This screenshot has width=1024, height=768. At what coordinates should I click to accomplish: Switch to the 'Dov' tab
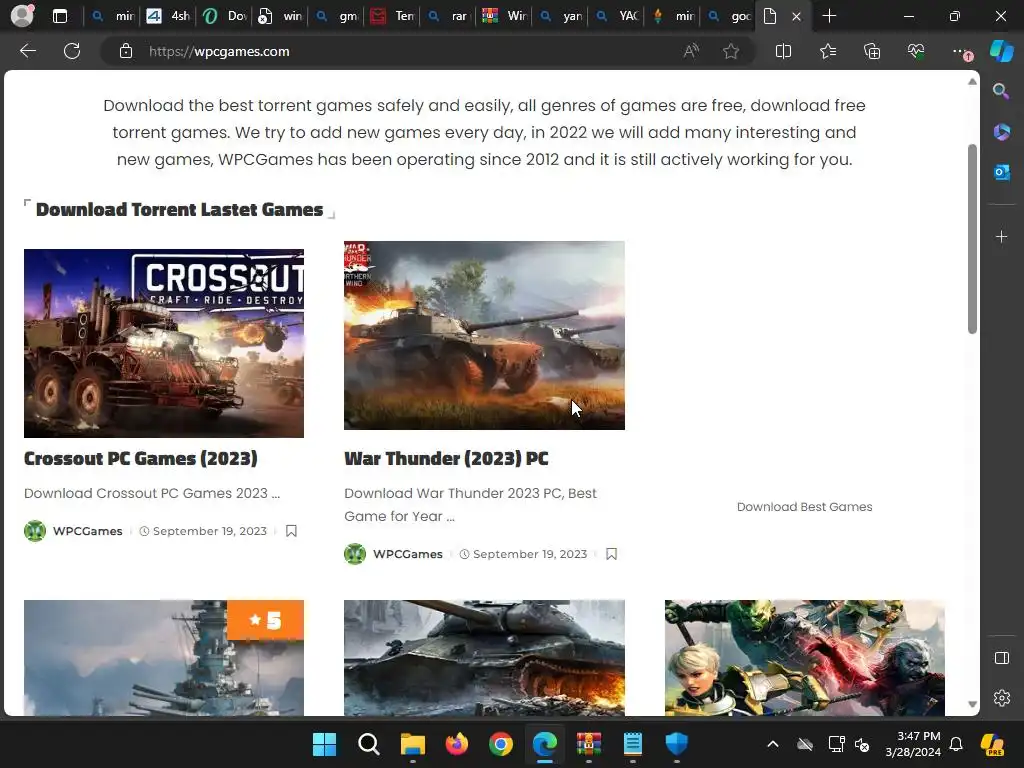tap(224, 16)
